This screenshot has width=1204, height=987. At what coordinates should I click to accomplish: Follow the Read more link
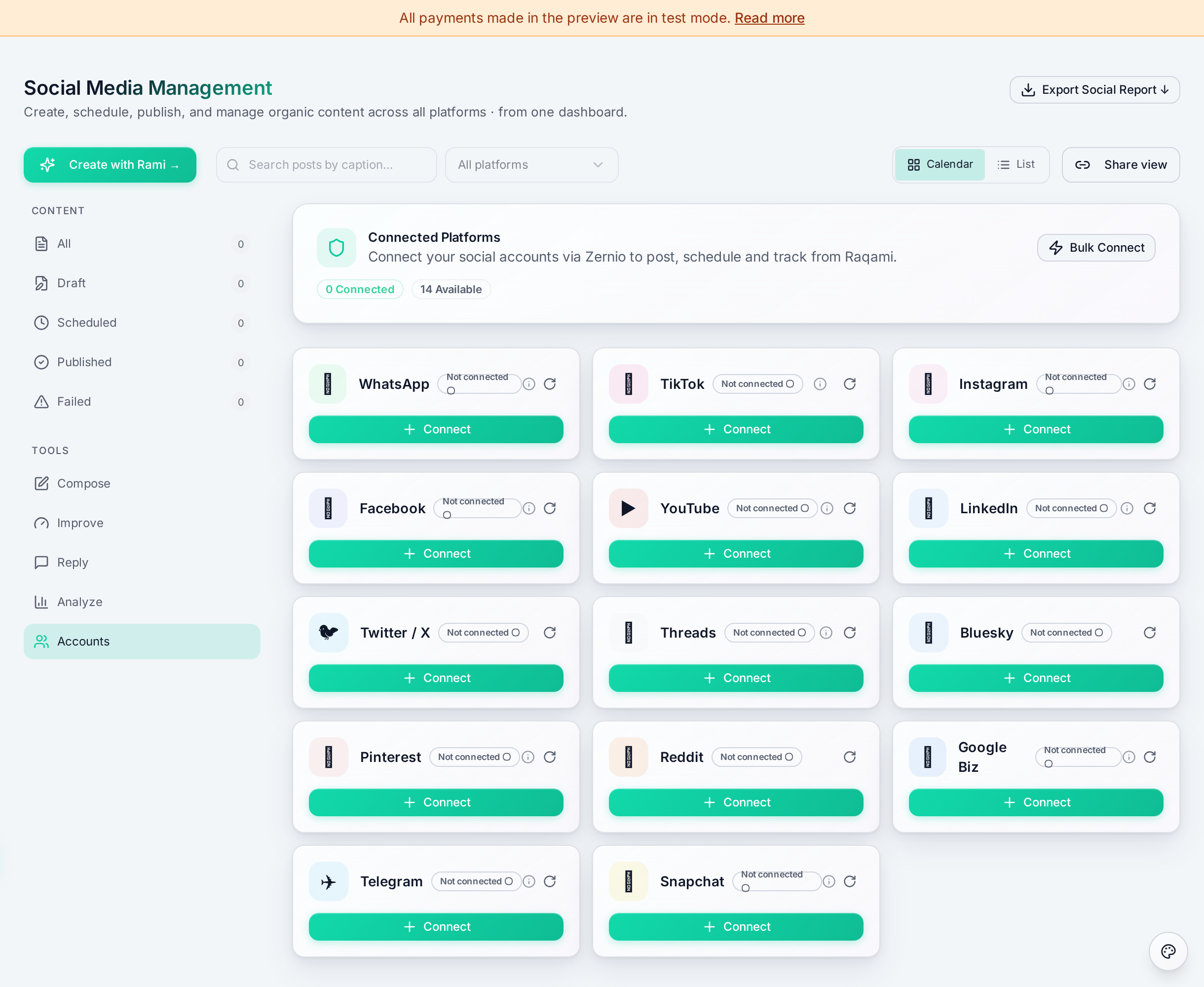[769, 18]
